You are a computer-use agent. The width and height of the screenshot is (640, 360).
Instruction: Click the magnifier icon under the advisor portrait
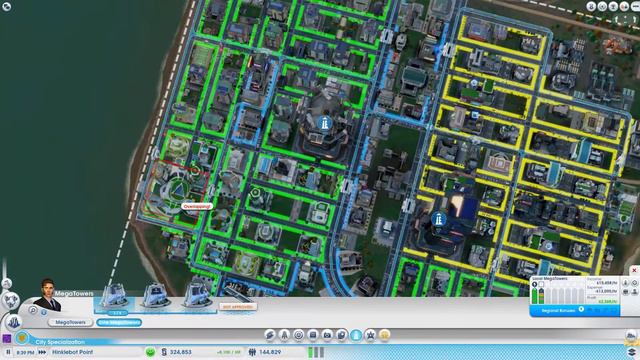point(33,311)
